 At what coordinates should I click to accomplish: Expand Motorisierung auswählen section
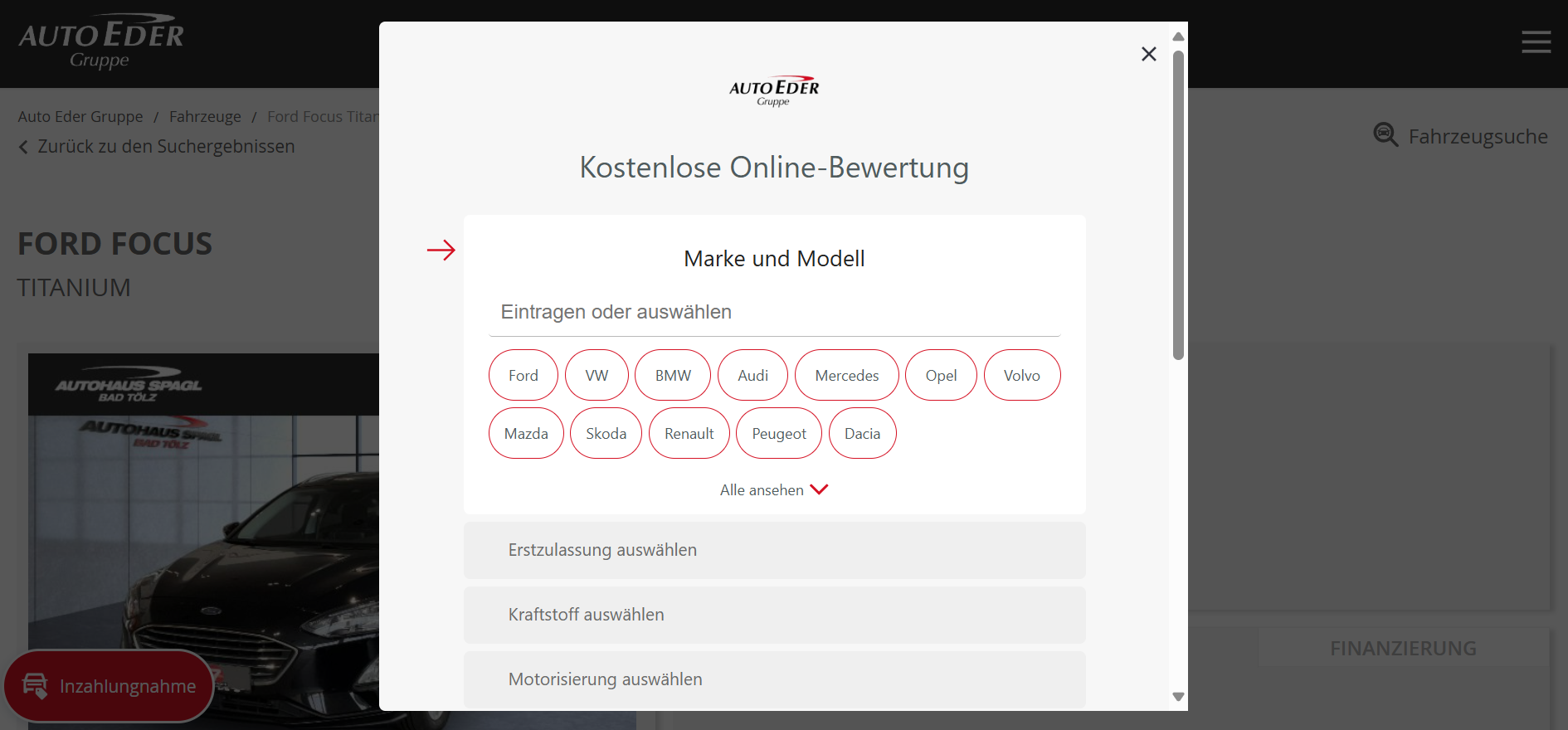[x=774, y=679]
